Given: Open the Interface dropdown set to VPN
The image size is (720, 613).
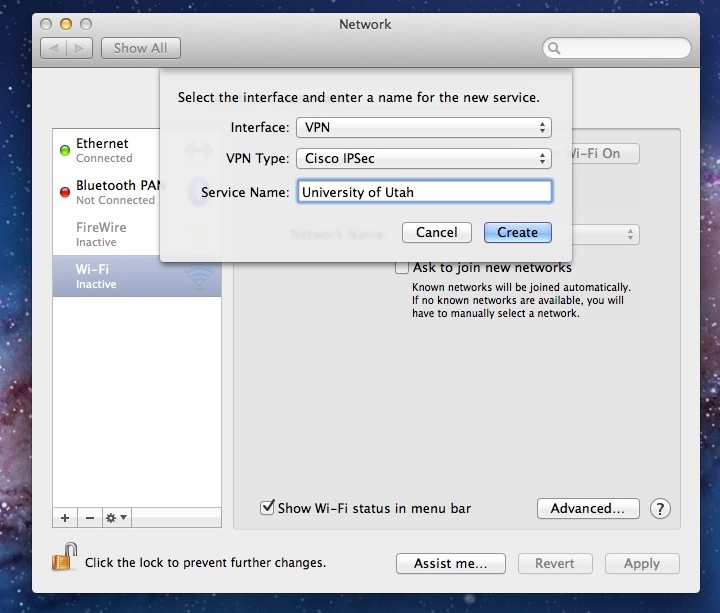Looking at the screenshot, I should point(424,127).
